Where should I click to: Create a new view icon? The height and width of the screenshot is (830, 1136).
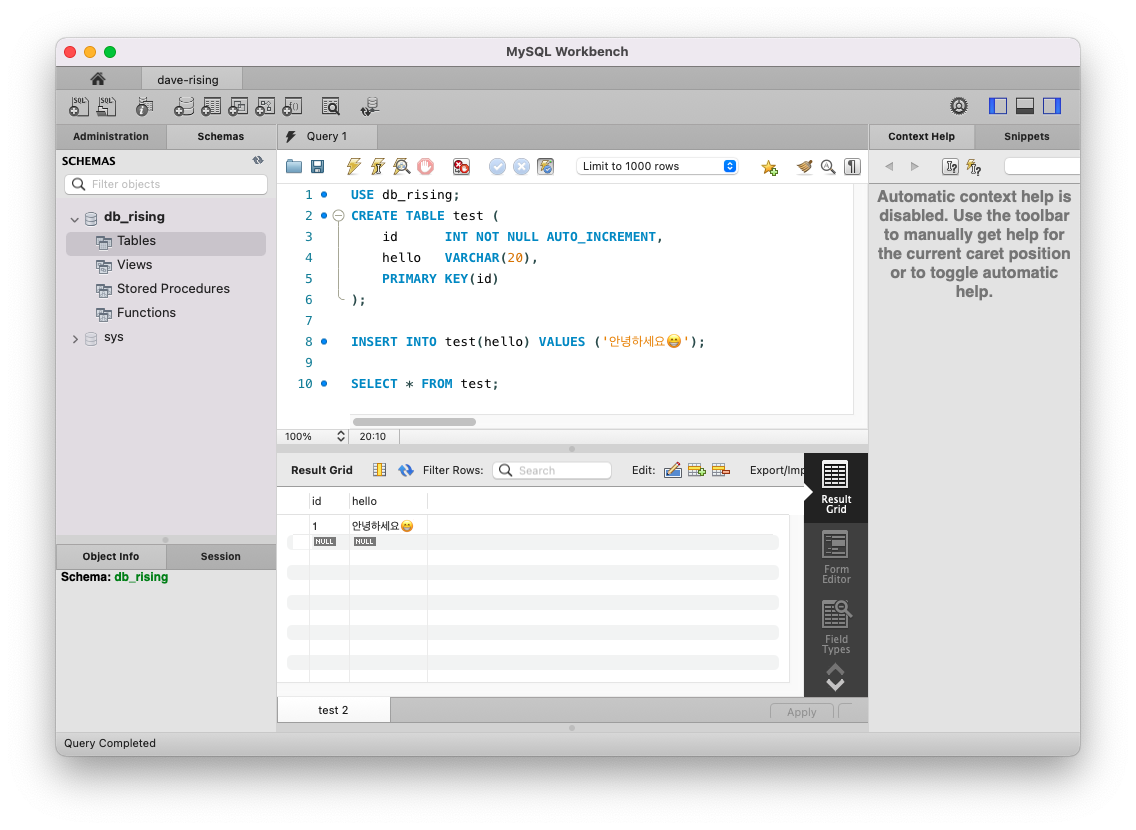click(x=238, y=106)
